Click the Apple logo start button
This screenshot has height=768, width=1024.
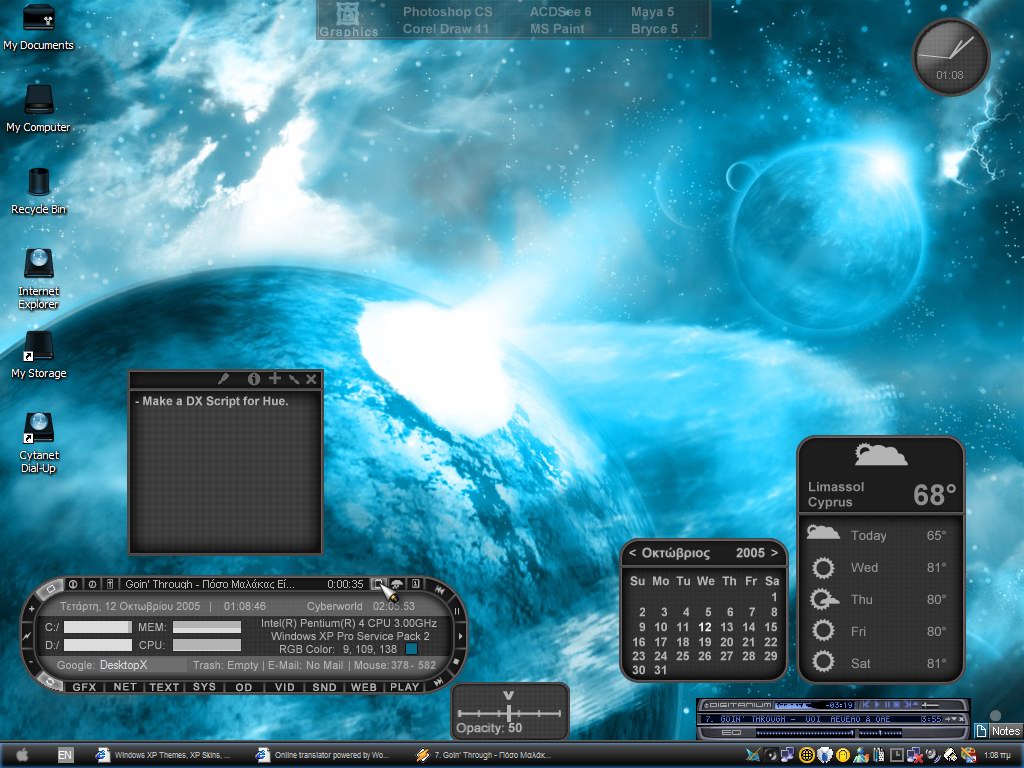(x=22, y=755)
